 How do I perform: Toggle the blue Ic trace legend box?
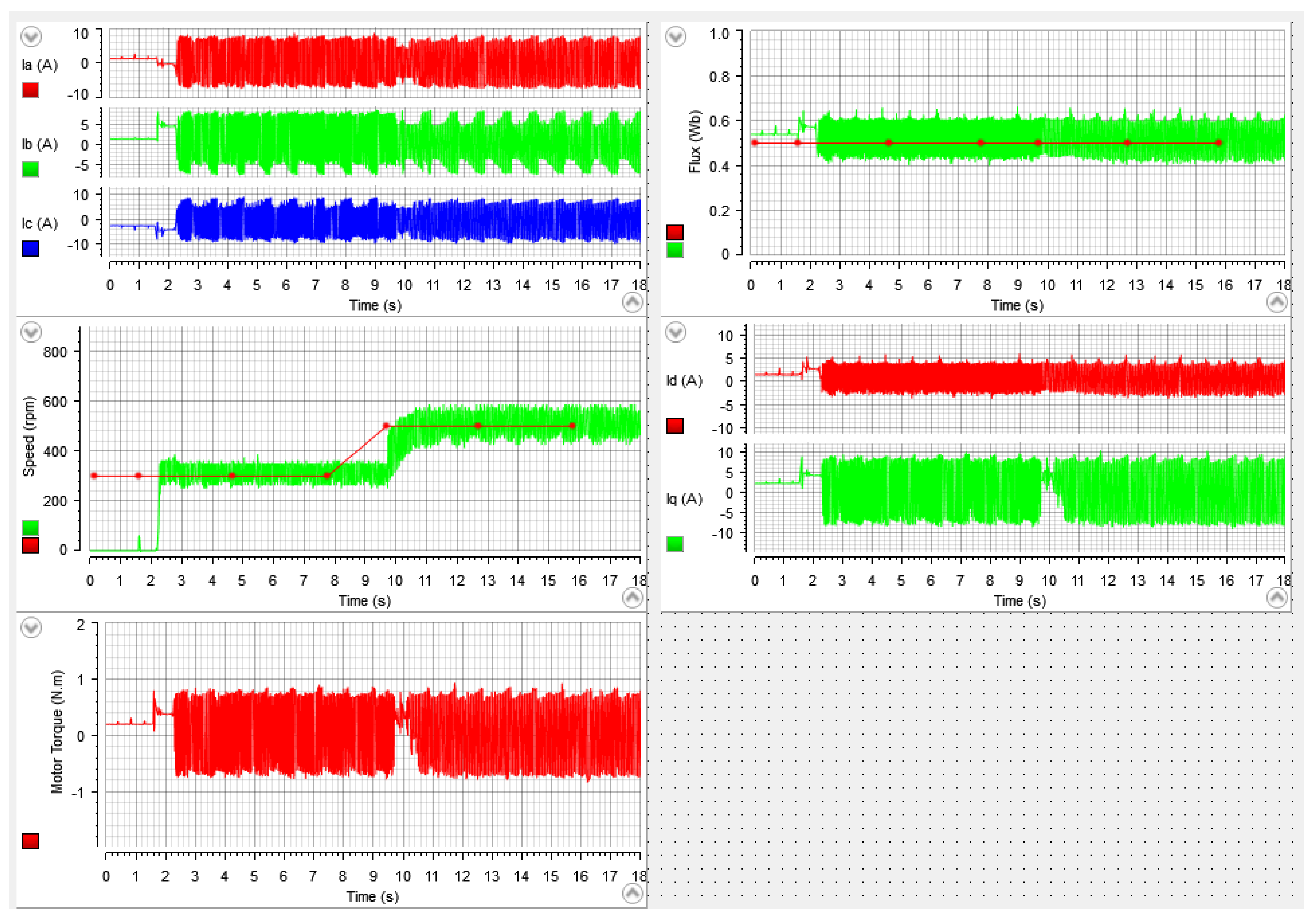point(31,248)
